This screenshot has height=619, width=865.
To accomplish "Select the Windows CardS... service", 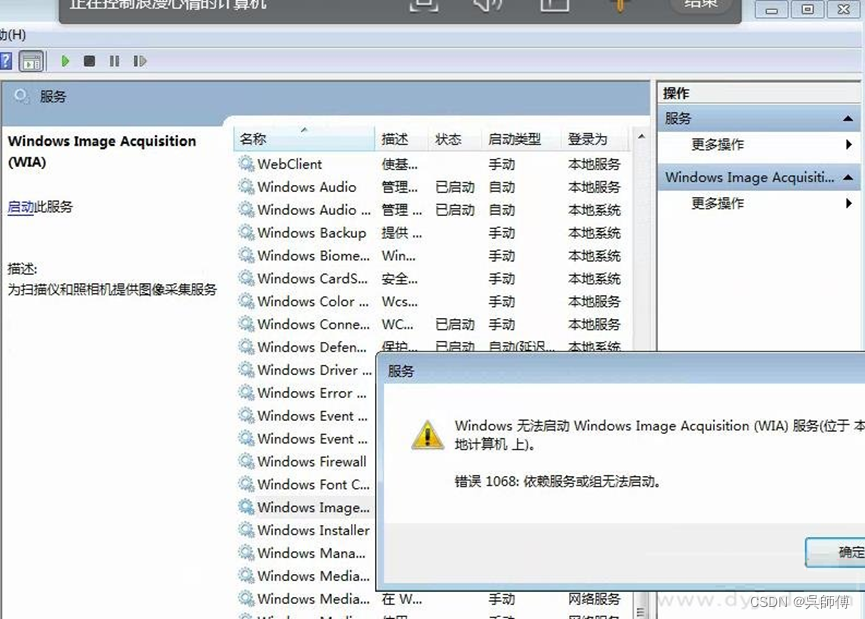I will [x=429, y=278].
